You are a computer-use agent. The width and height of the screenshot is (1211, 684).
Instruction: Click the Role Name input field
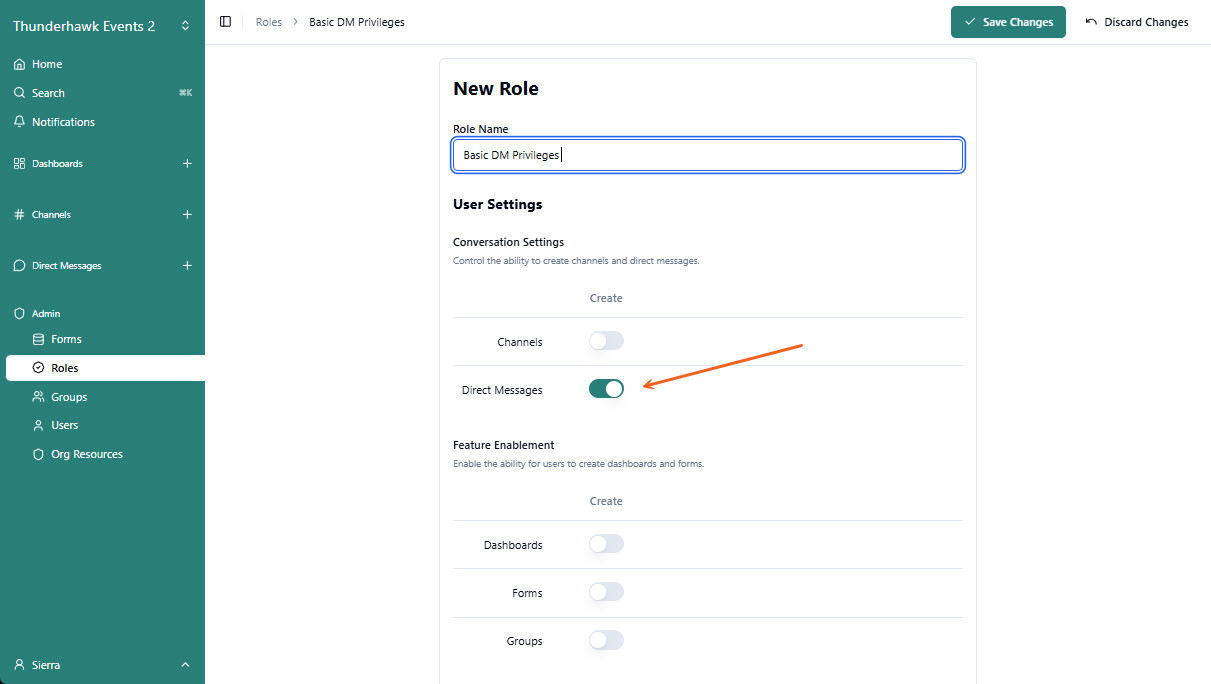point(708,155)
